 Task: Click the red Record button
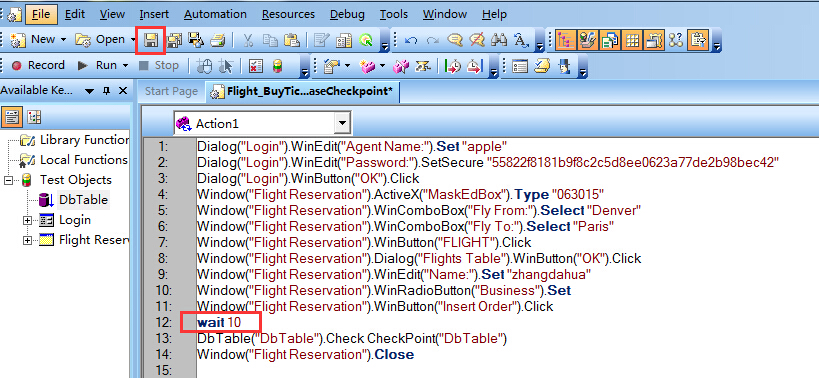pyautogui.click(x=38, y=66)
